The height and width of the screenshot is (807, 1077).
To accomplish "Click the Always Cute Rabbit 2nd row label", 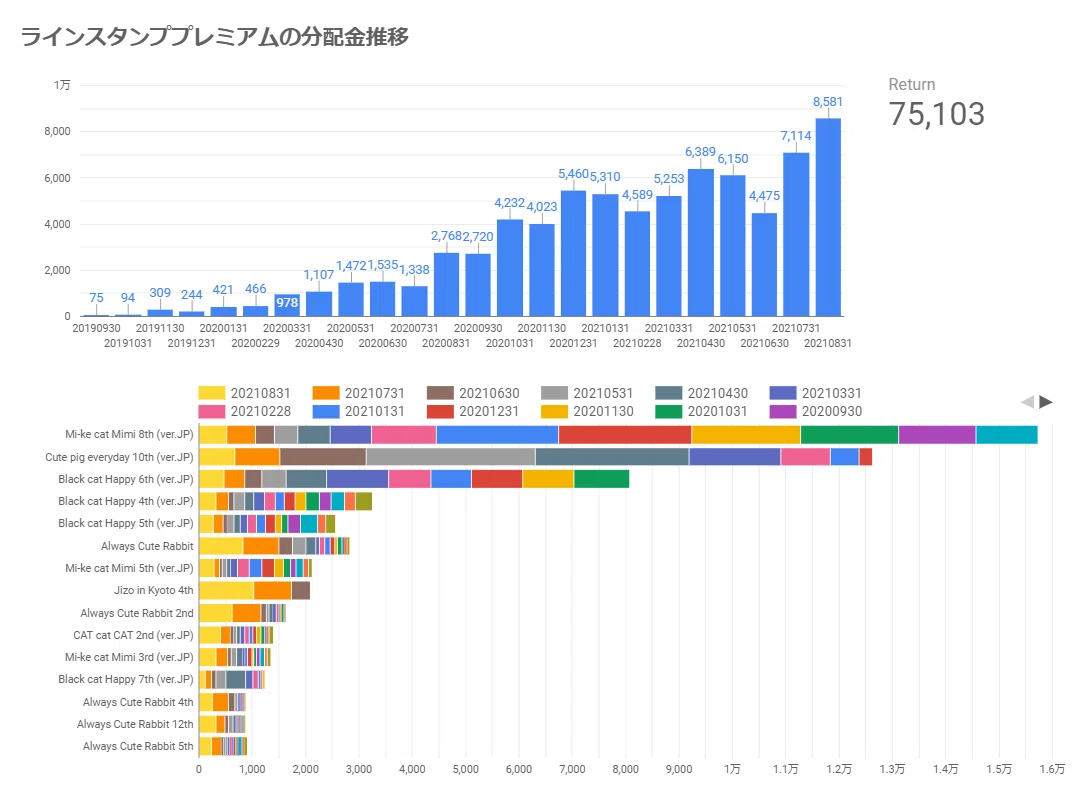I will 137,613.
